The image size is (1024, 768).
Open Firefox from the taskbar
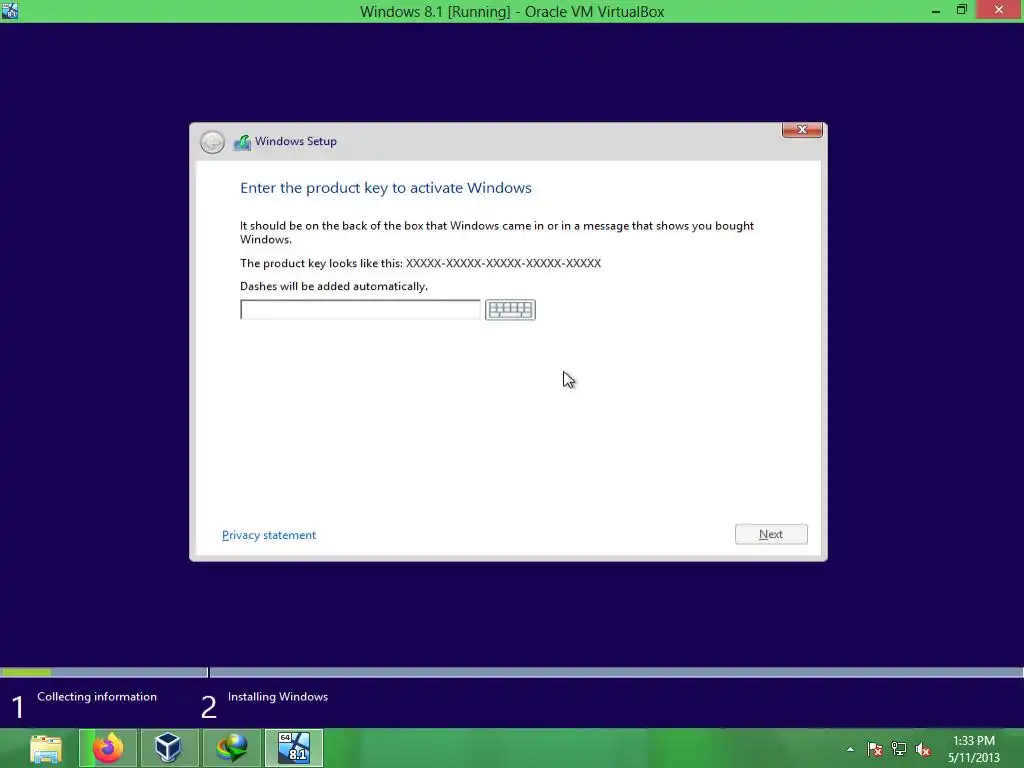[x=108, y=748]
